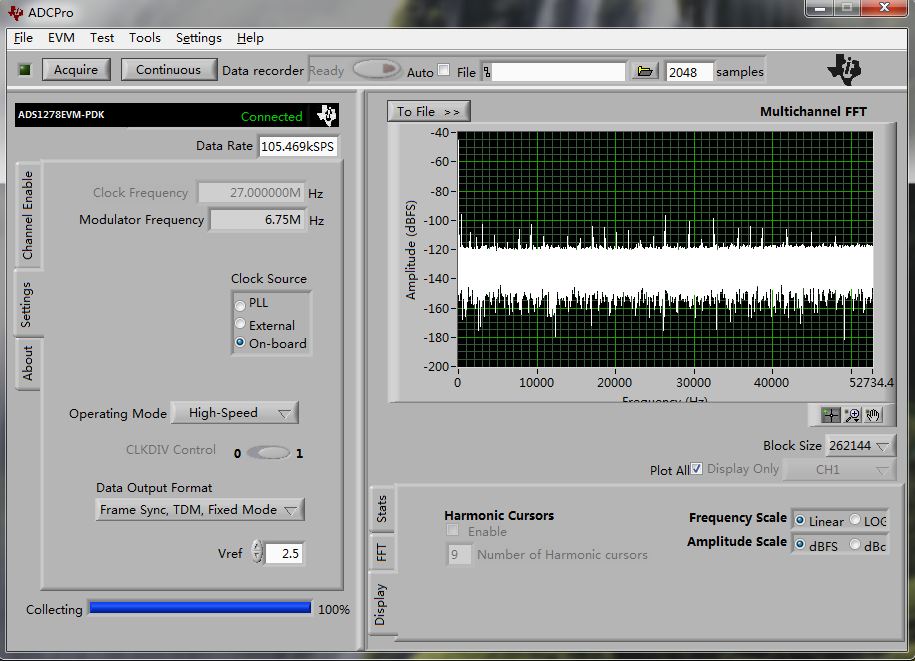This screenshot has height=661, width=915.
Task: Select PLL clock source
Action: click(240, 305)
